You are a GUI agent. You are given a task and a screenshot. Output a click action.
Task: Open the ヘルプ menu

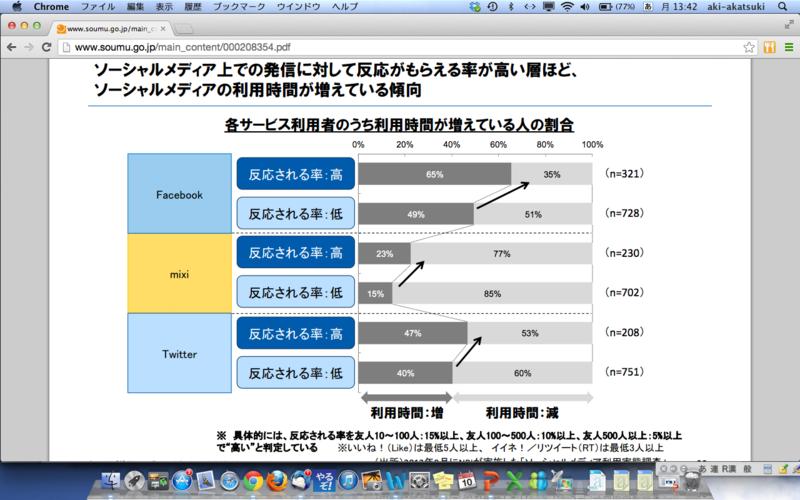[x=345, y=7]
